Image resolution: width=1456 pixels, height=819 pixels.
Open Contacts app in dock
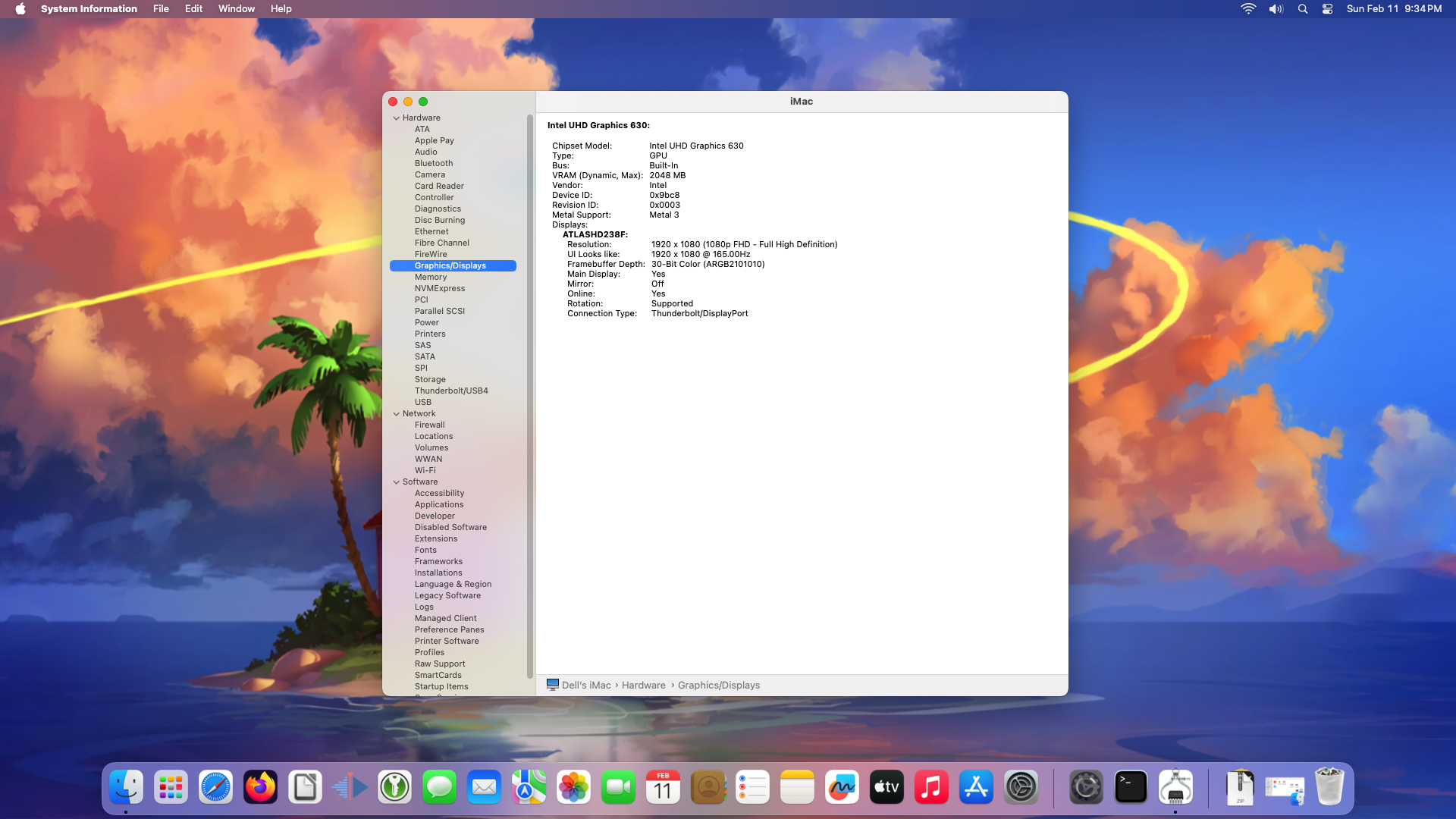click(708, 787)
